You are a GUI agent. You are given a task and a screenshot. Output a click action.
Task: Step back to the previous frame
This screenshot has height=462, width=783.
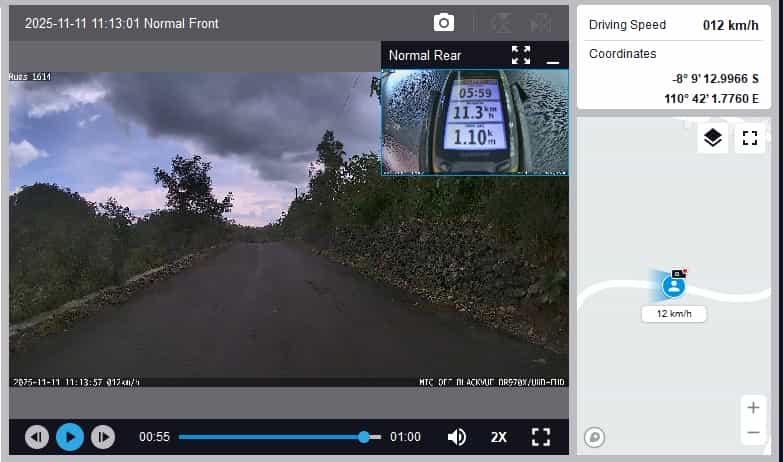point(37,437)
